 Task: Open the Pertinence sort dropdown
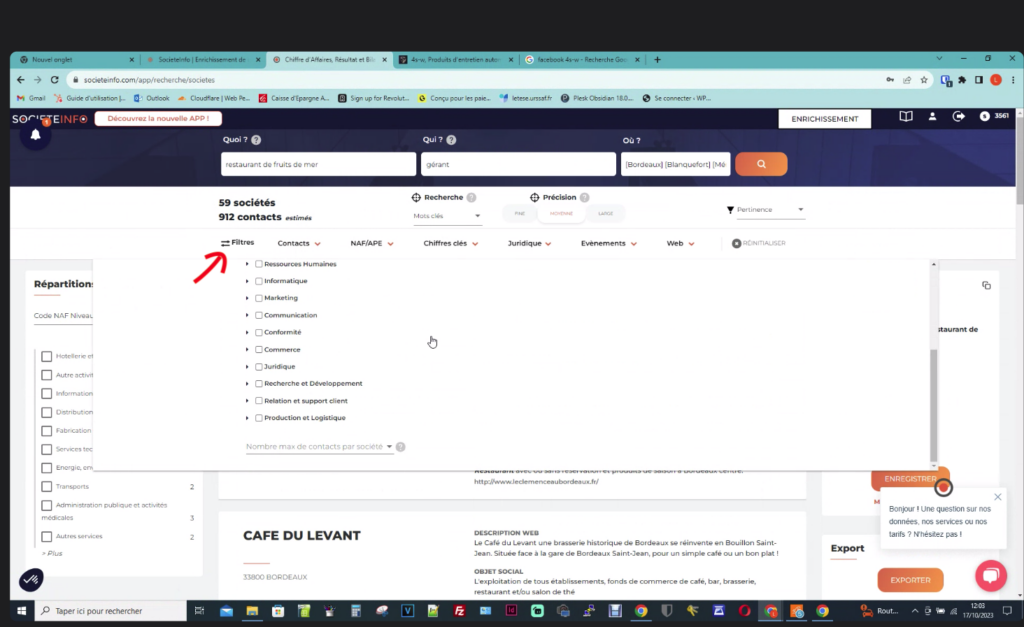coord(765,210)
